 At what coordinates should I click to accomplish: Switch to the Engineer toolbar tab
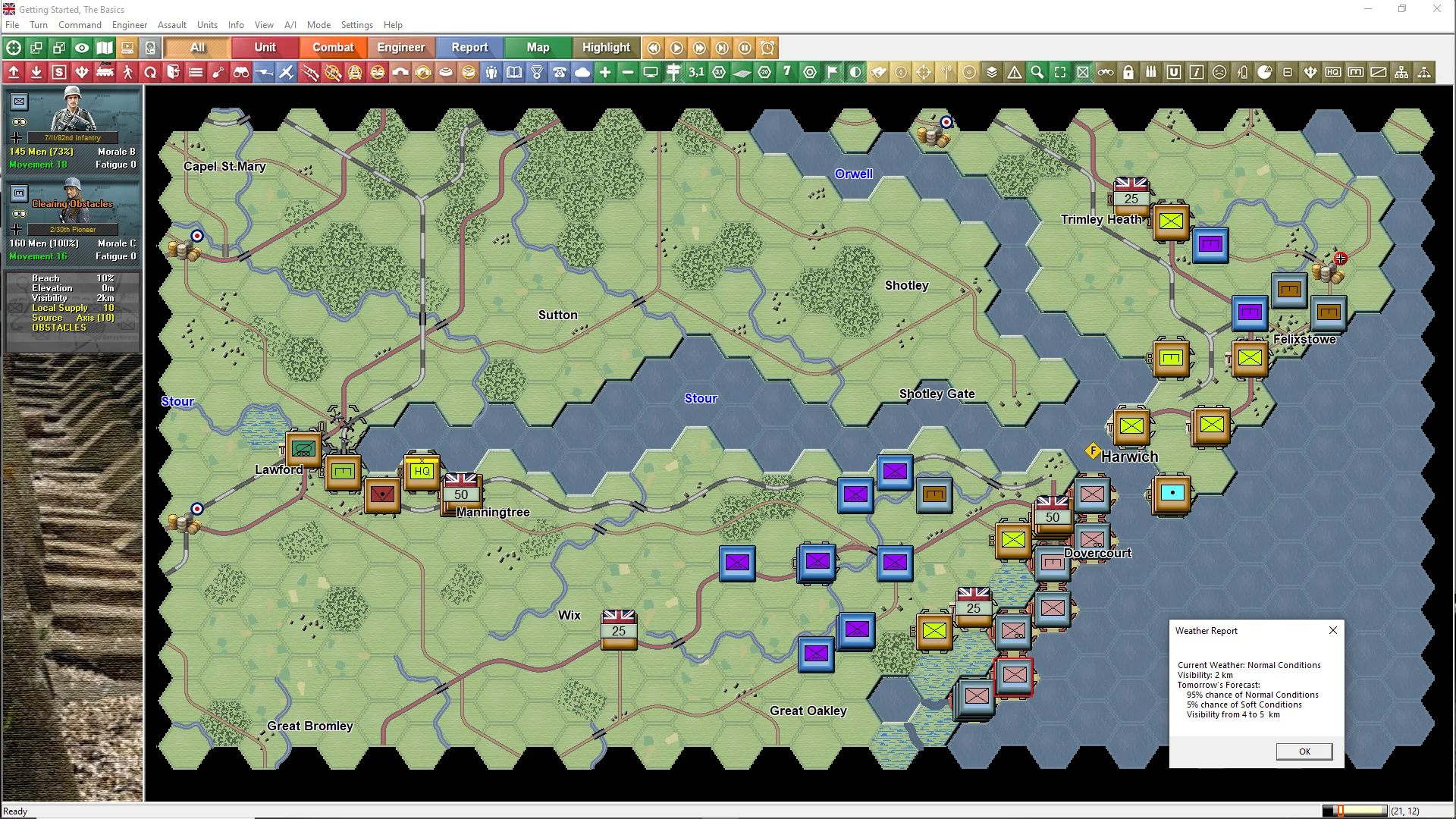400,48
